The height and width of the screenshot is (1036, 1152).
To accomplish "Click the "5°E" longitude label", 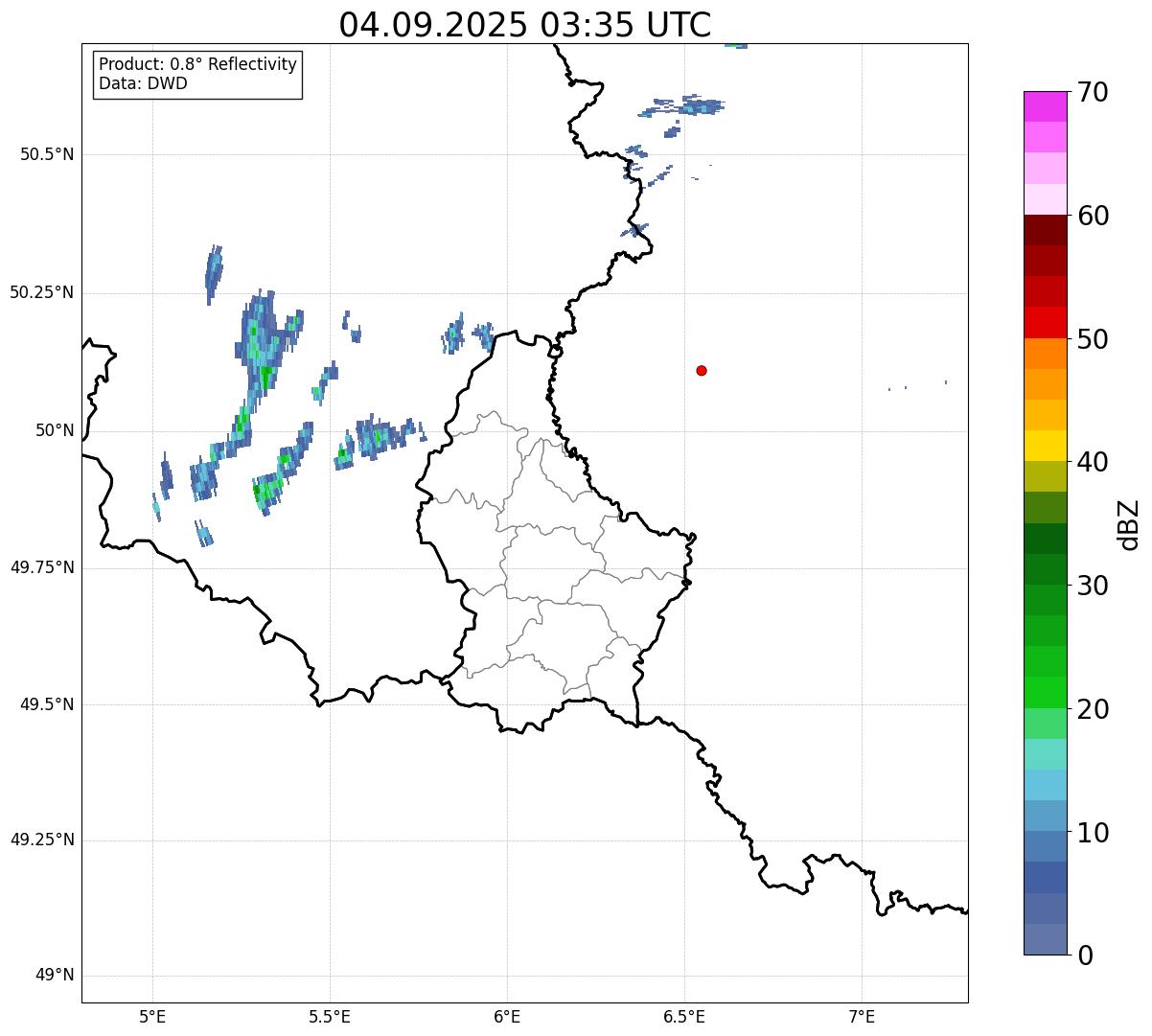I will (x=152, y=1016).
